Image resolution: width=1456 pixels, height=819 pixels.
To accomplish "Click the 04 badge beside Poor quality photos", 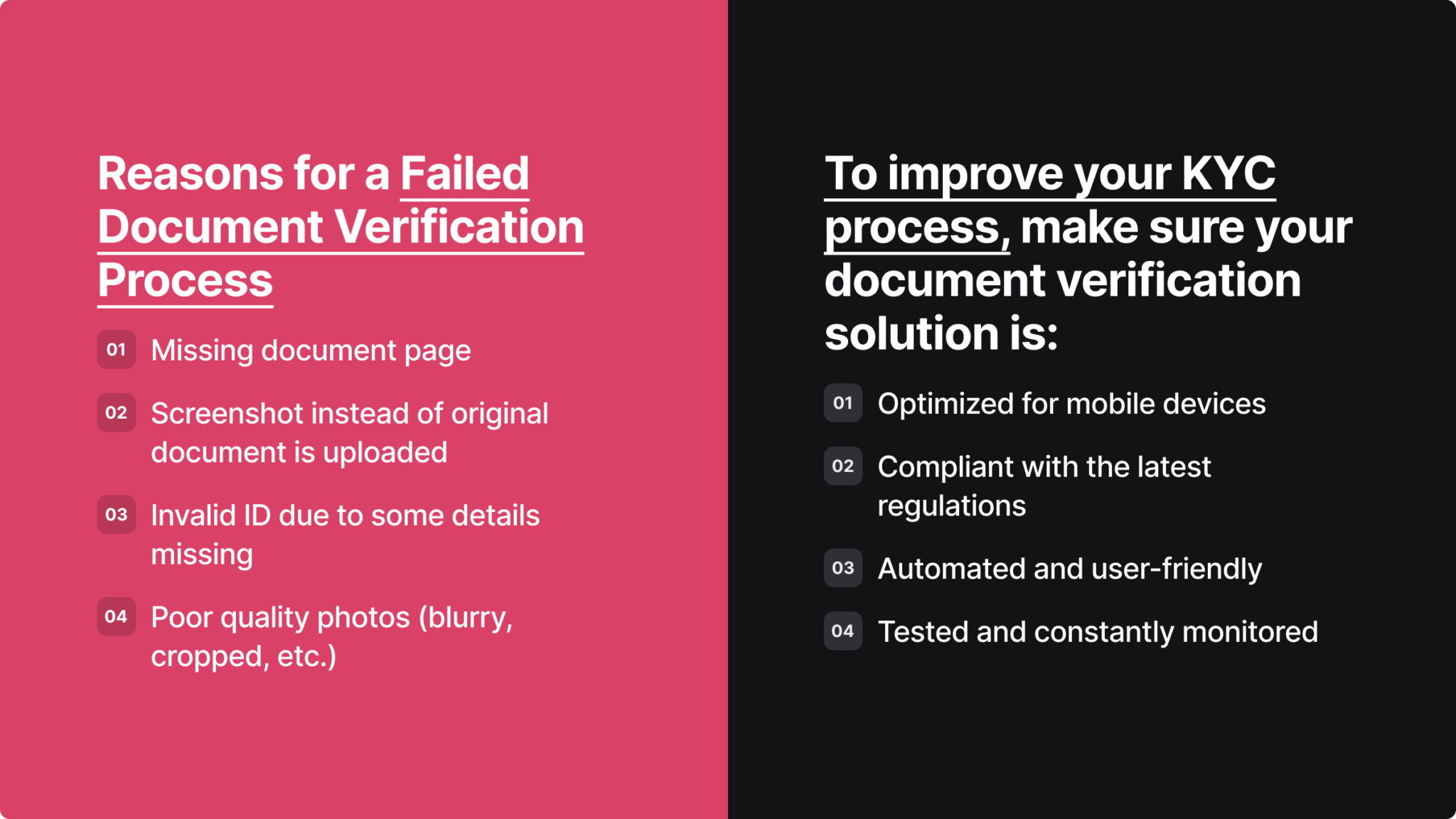I will coord(117,616).
